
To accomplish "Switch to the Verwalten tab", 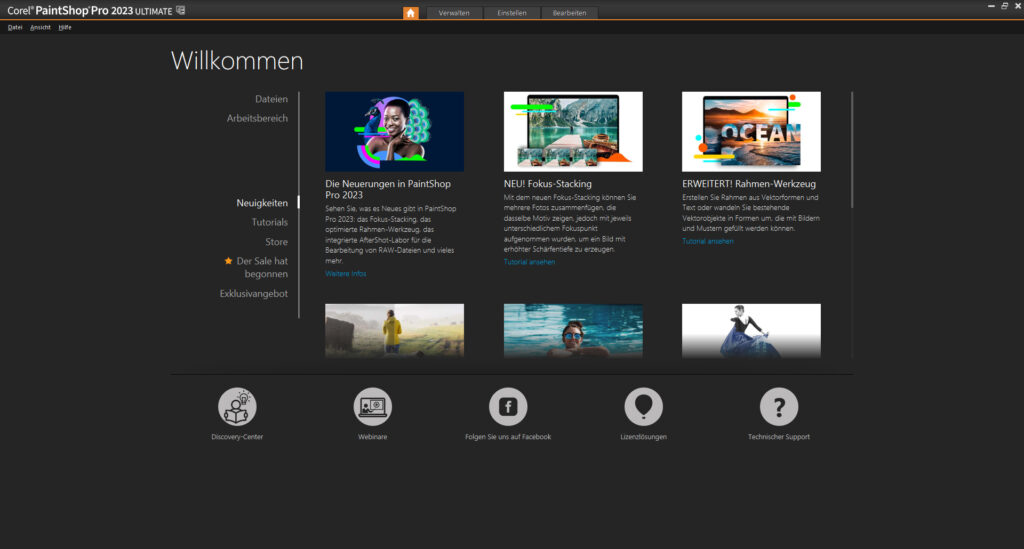I will [454, 13].
